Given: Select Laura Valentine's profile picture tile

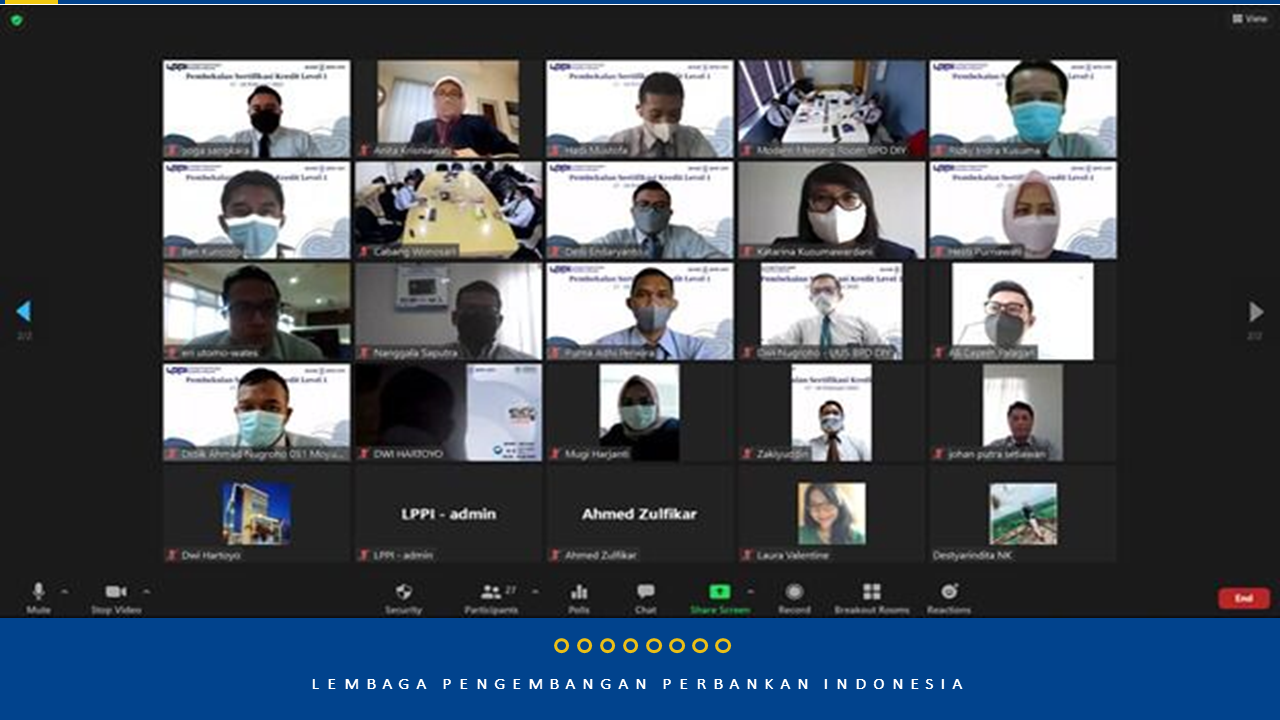Looking at the screenshot, I should pyautogui.click(x=832, y=513).
